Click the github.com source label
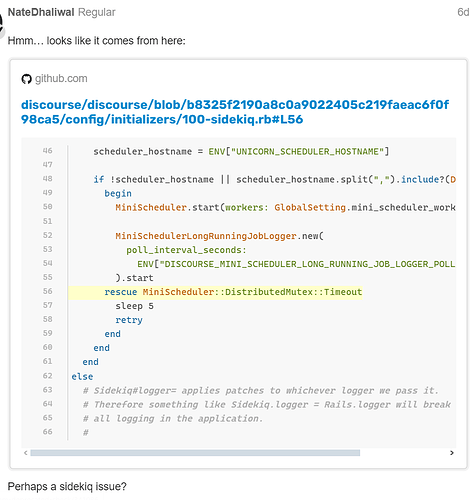The width and height of the screenshot is (476, 500). coord(61,79)
